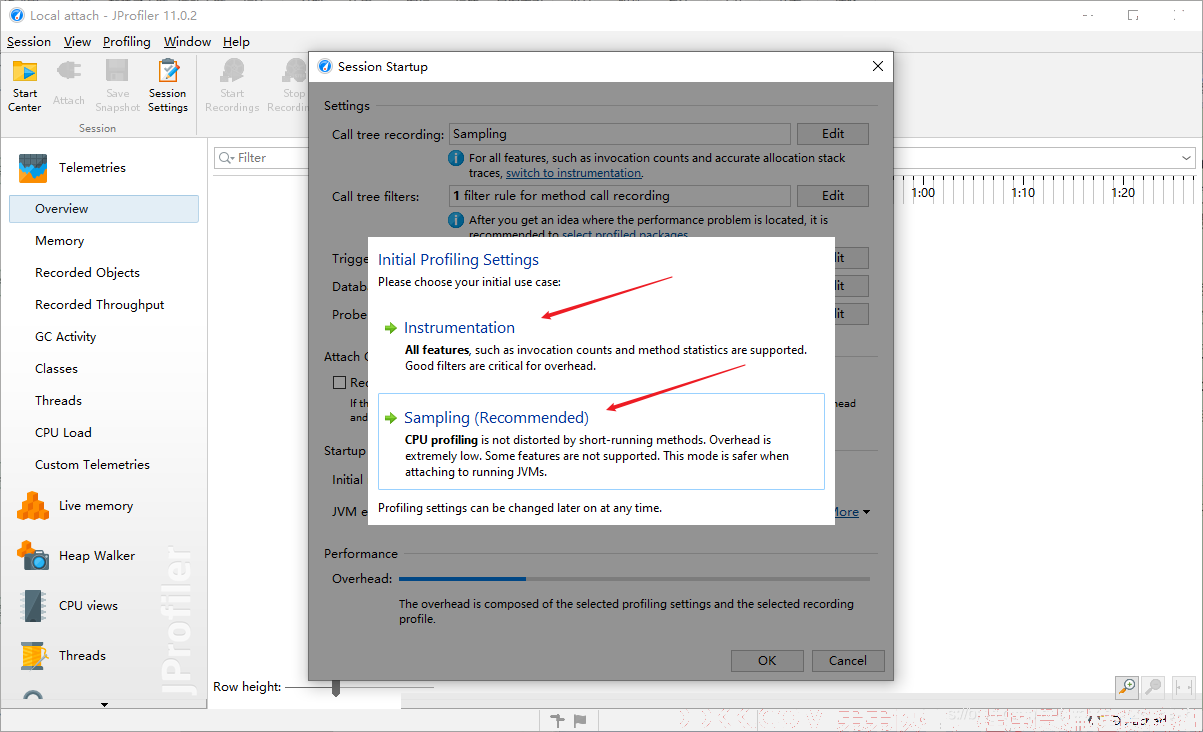The height and width of the screenshot is (732, 1203).
Task: Open the Profiling menu
Action: coord(127,42)
